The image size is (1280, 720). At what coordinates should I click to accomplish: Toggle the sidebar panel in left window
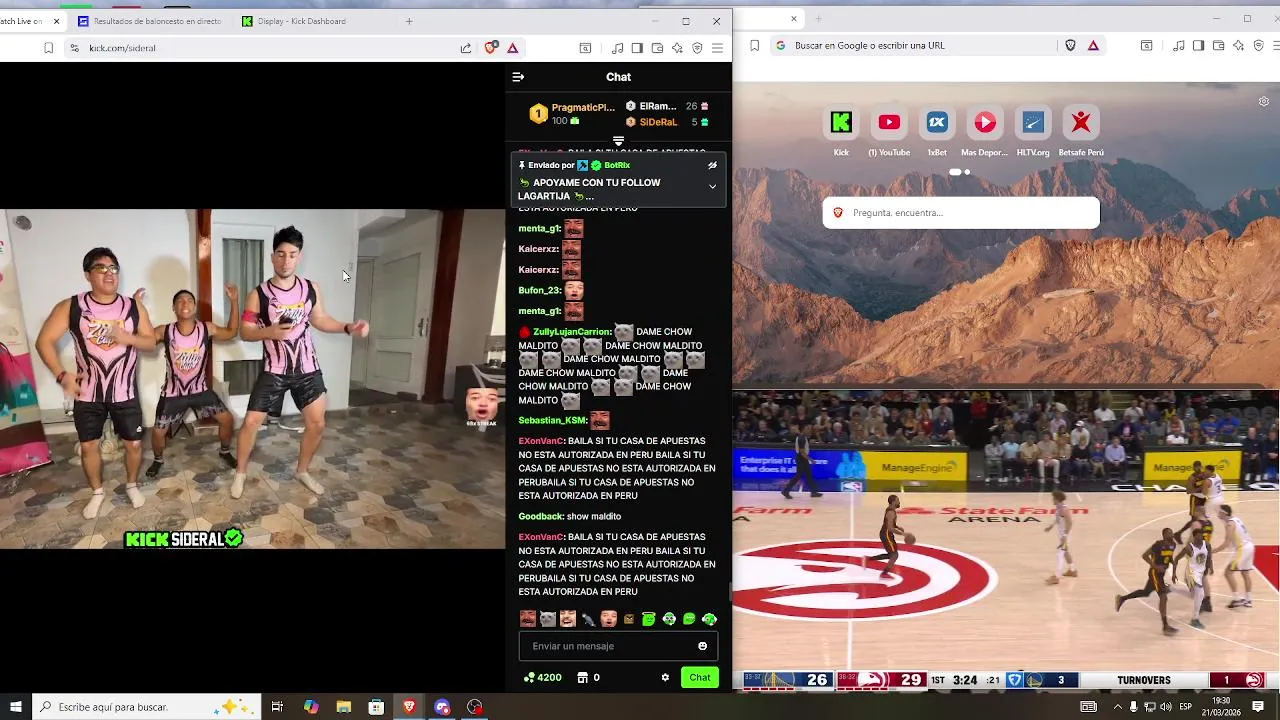637,48
